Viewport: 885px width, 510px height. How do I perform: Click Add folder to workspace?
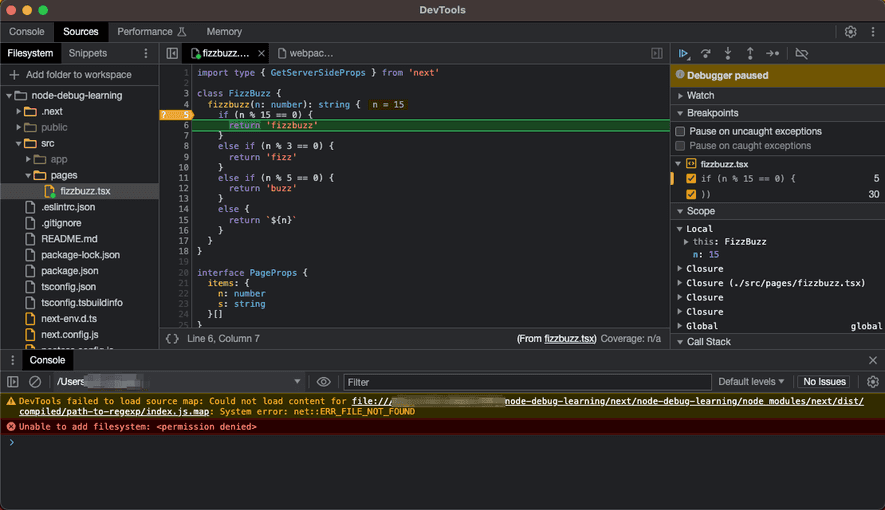78,75
